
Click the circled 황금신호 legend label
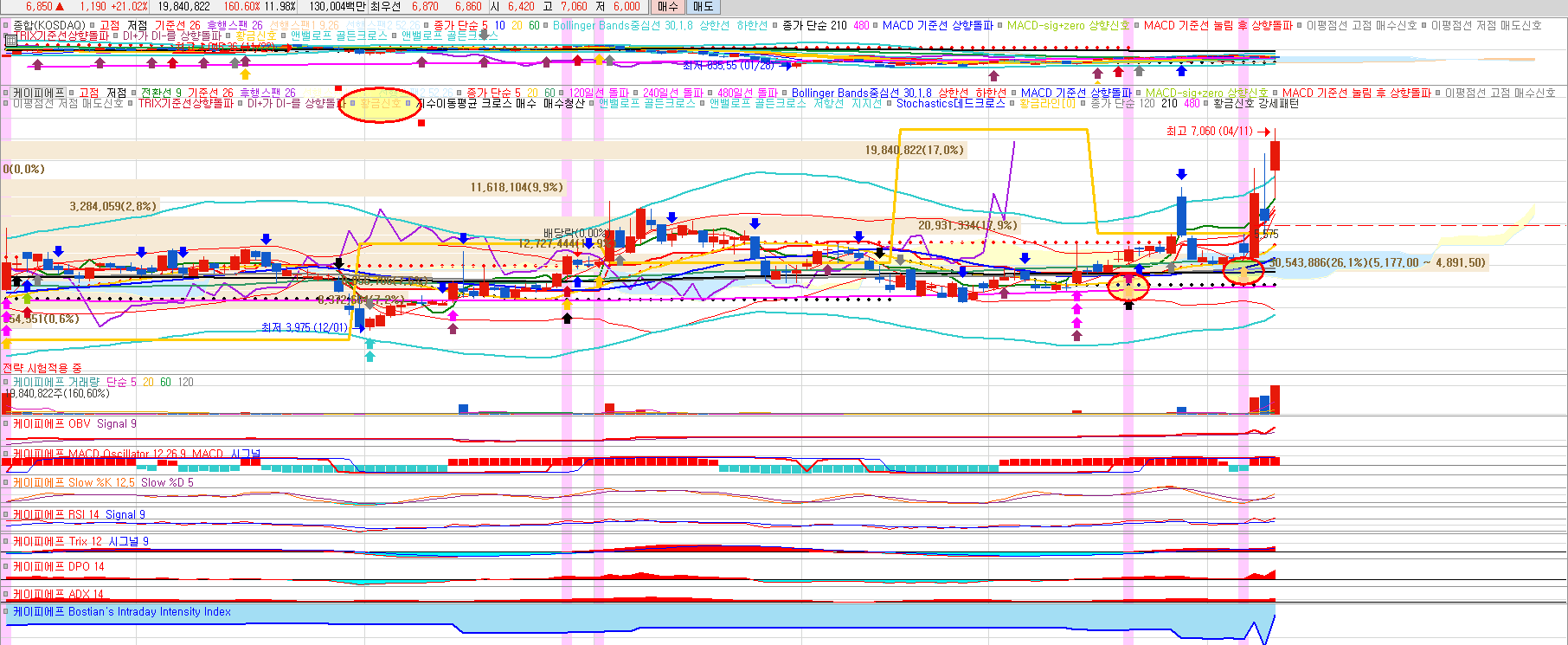coord(380,104)
